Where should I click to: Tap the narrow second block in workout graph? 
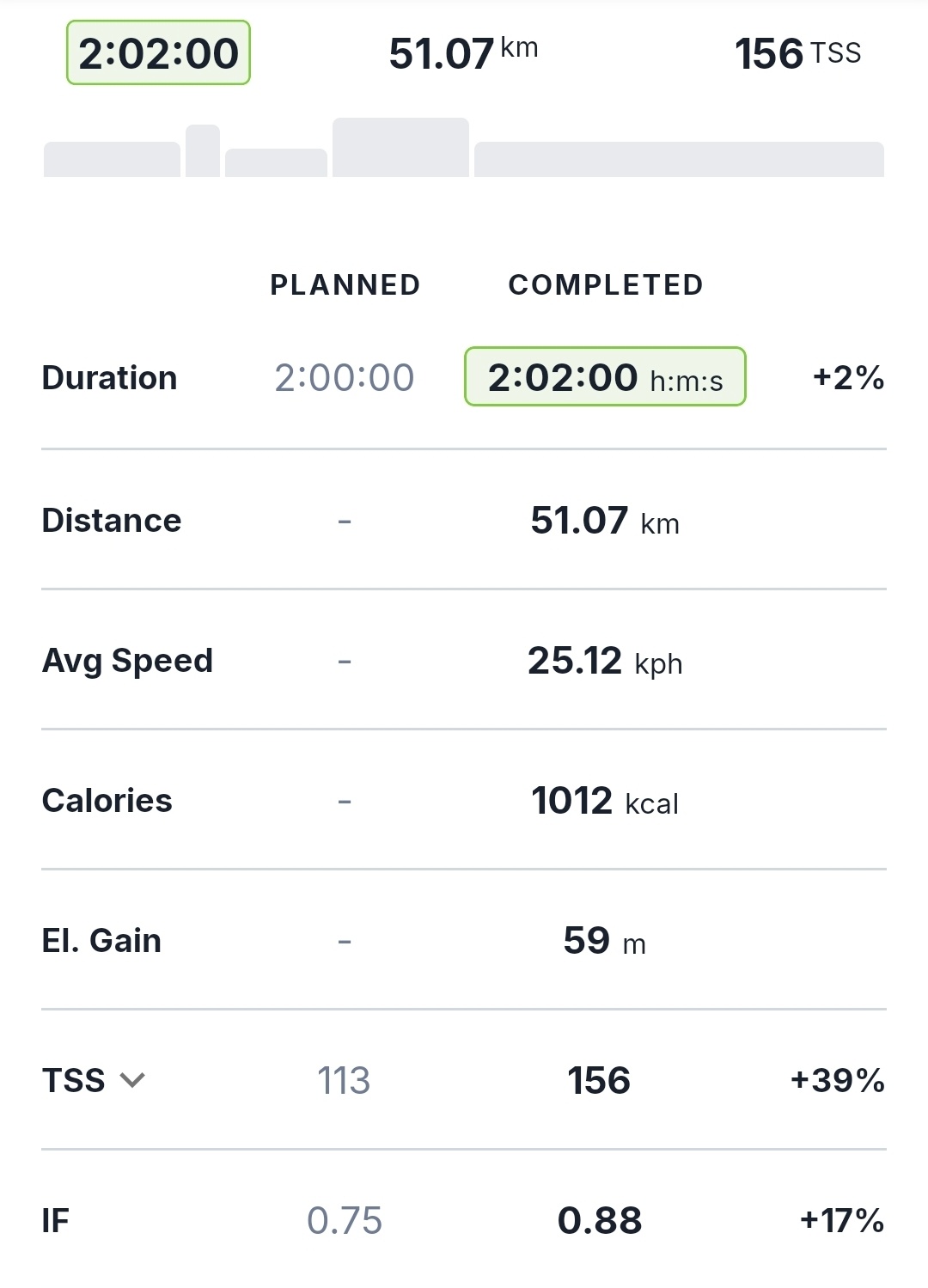coord(203,151)
